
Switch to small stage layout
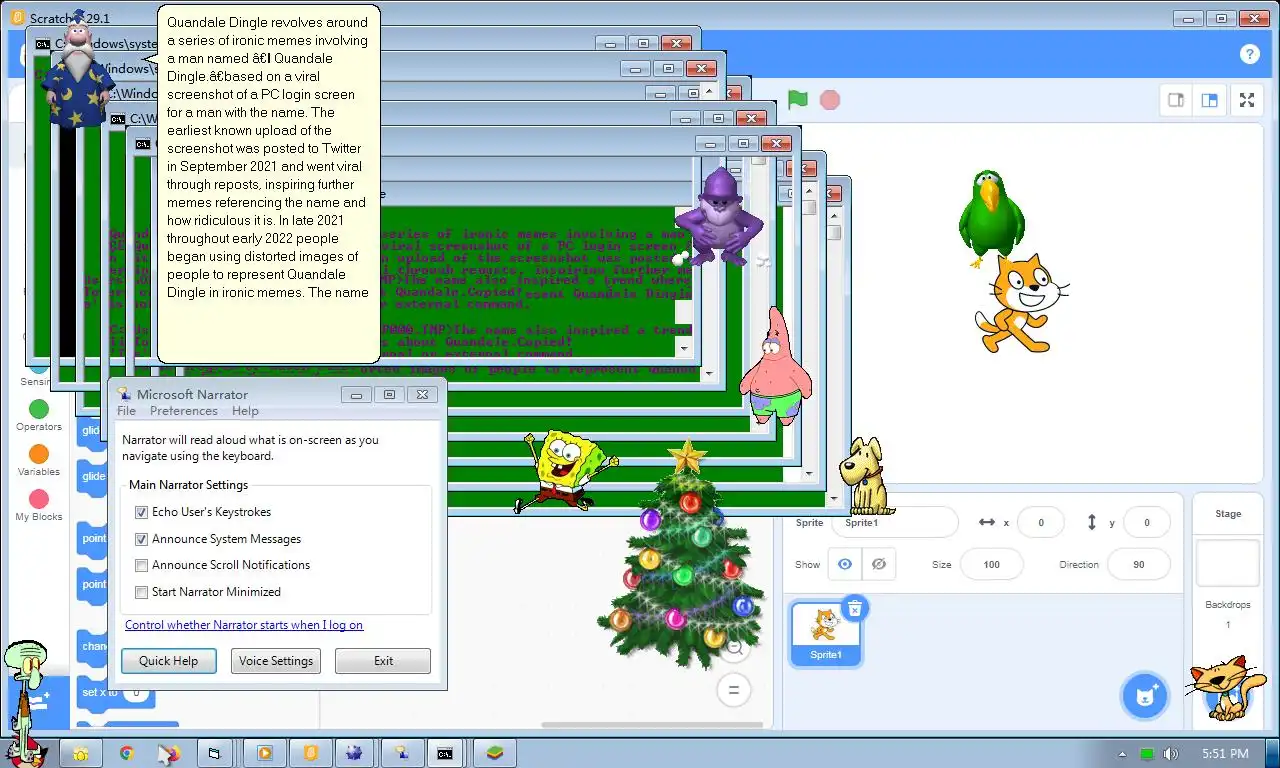(1177, 100)
